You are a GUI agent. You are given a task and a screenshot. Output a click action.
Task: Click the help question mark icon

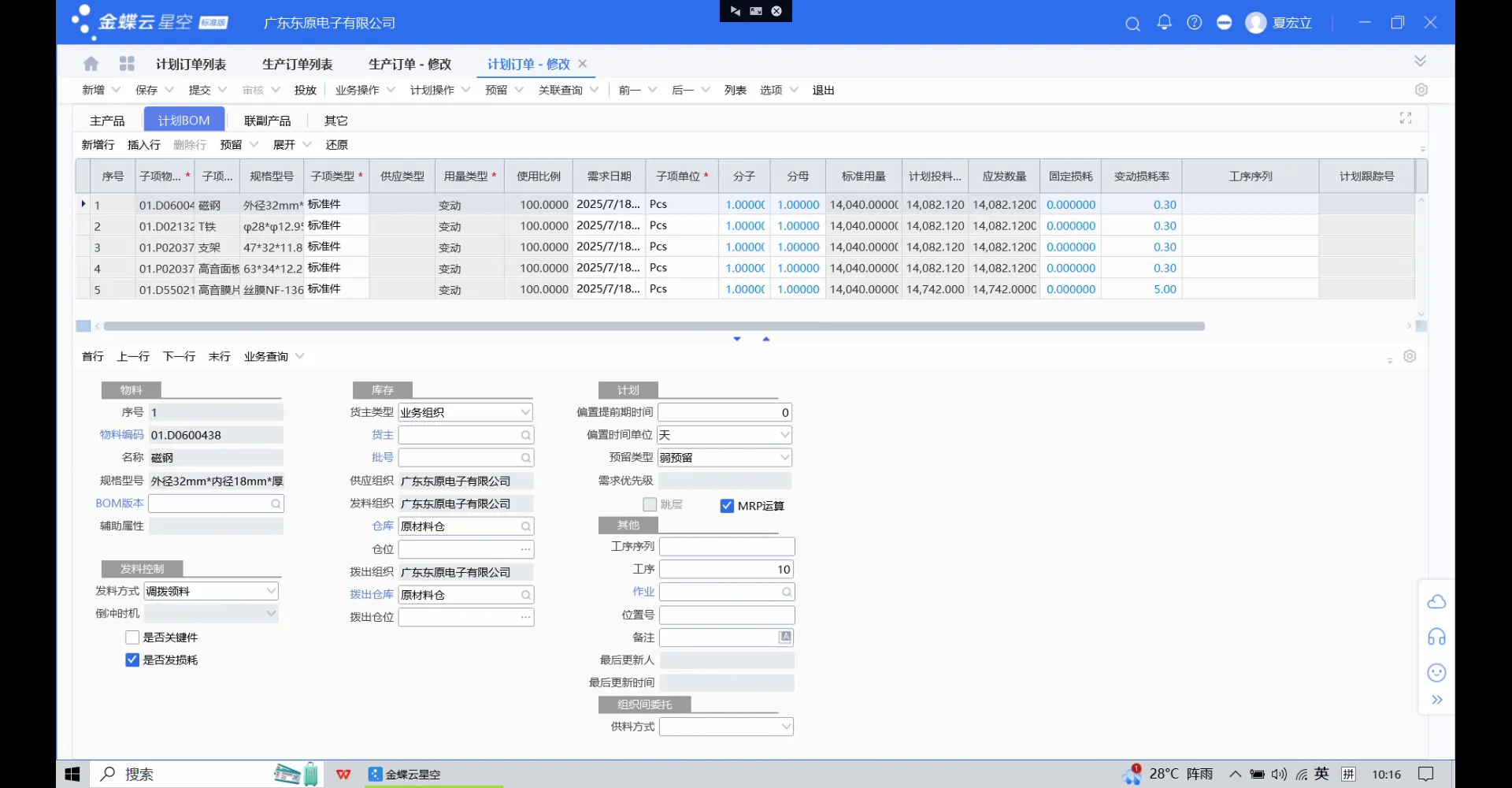(x=1194, y=23)
